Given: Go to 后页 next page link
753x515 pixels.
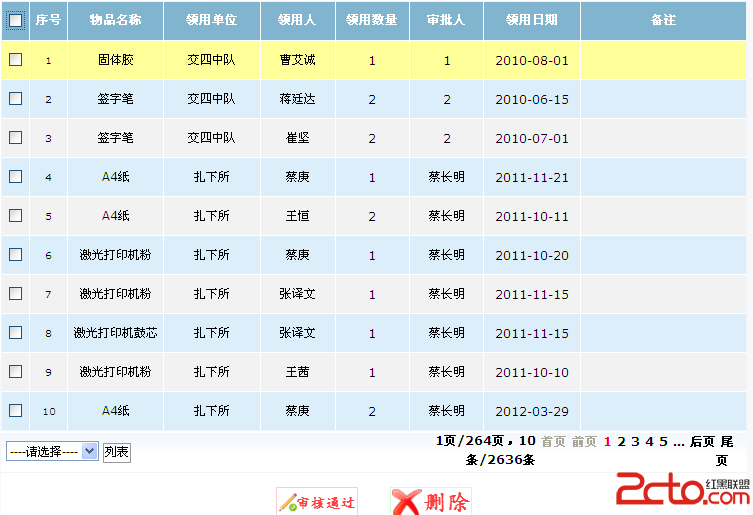Looking at the screenshot, I should click(x=703, y=441).
